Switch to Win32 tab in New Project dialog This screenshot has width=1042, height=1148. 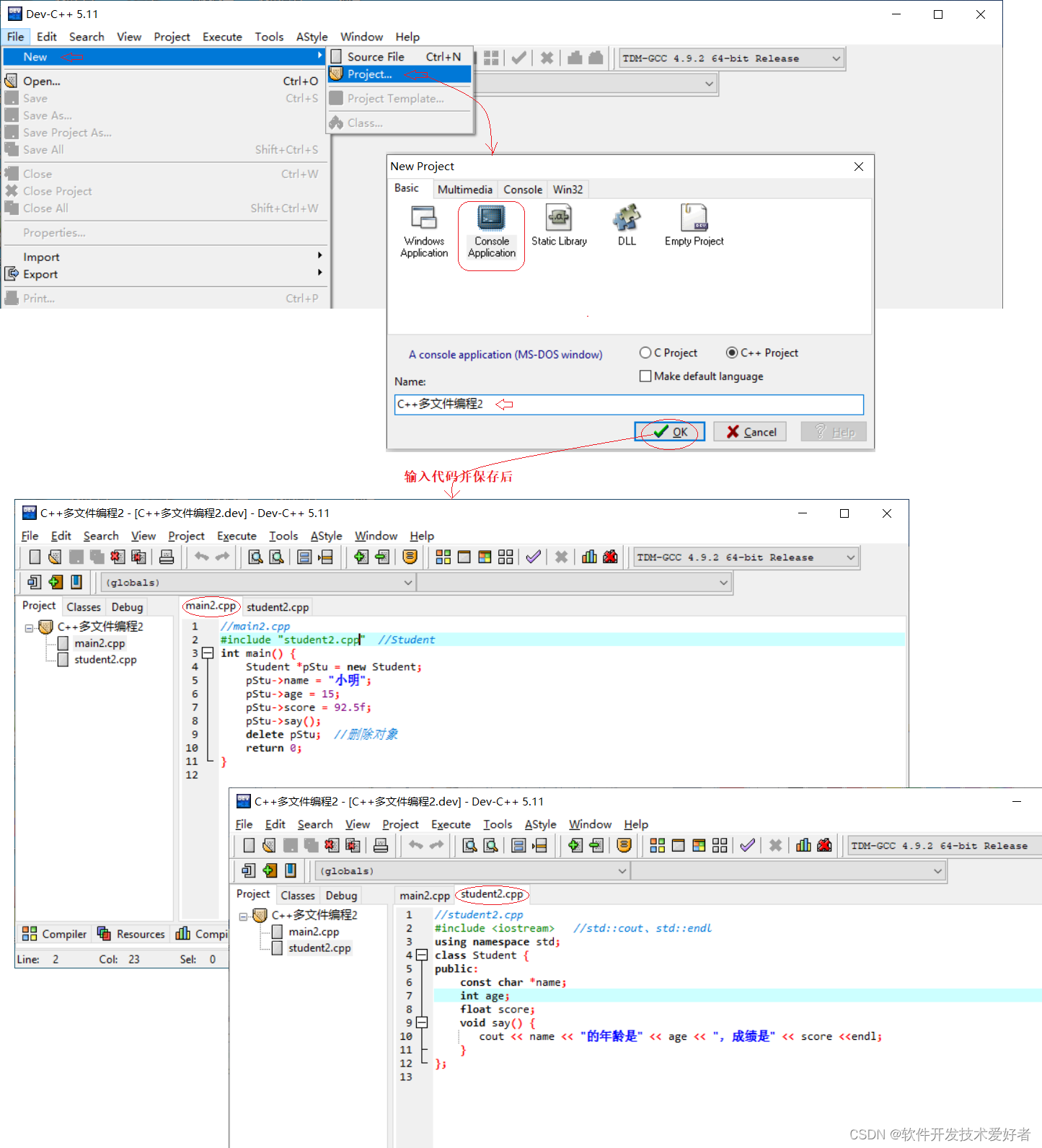pos(568,190)
